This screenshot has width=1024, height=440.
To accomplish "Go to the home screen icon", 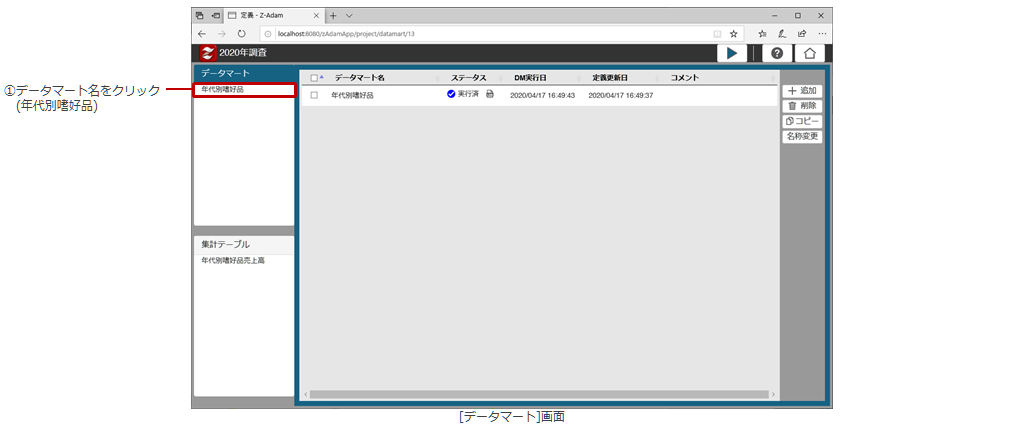I will coord(810,54).
